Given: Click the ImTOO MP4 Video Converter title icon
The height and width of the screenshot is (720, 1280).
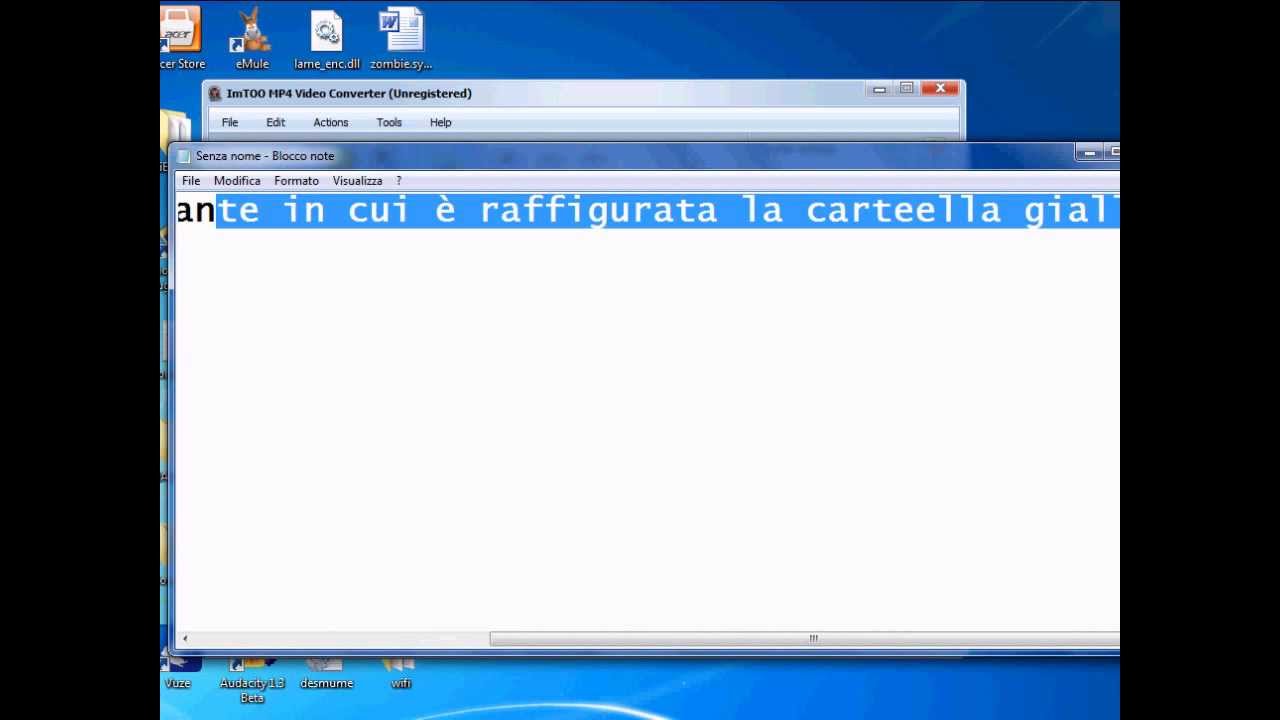Looking at the screenshot, I should [215, 93].
